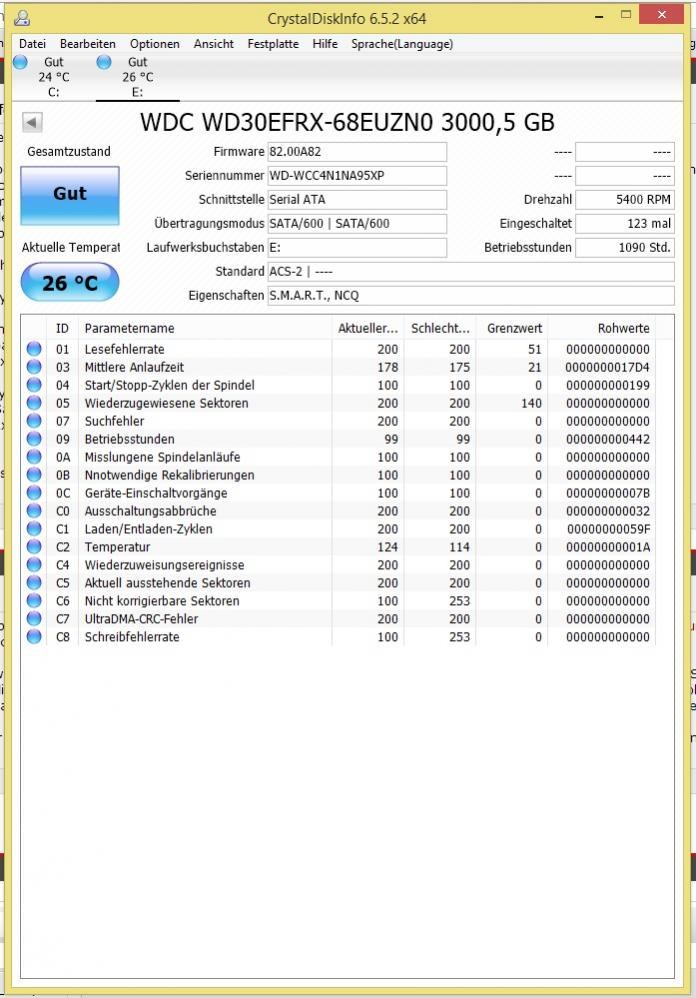This screenshot has width=696, height=998.
Task: Select raw value 0000000017D4
Action: [608, 367]
